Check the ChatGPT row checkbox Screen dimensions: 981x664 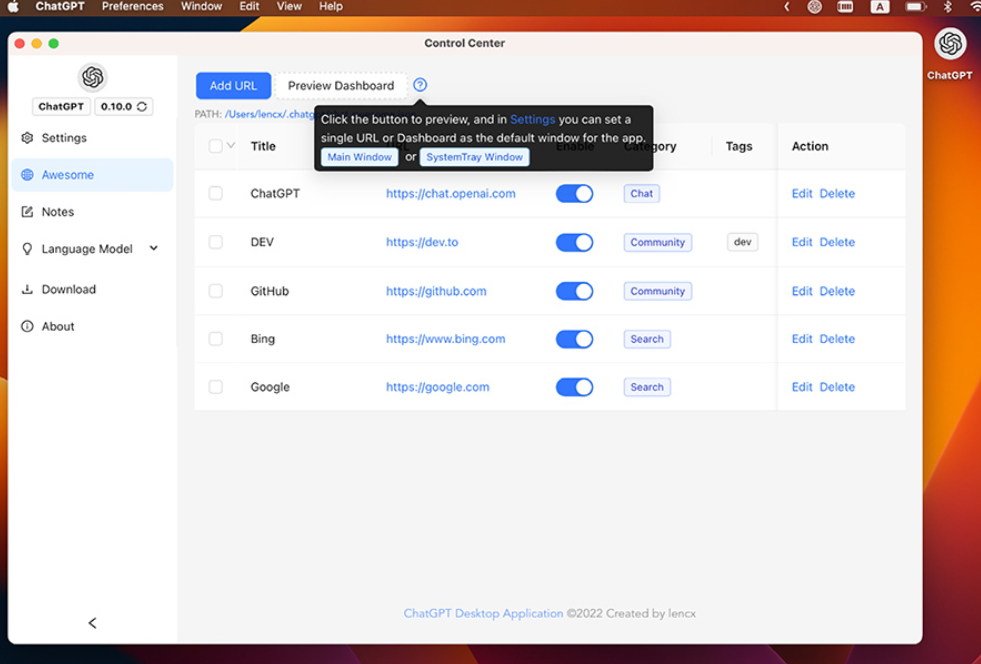click(x=215, y=193)
